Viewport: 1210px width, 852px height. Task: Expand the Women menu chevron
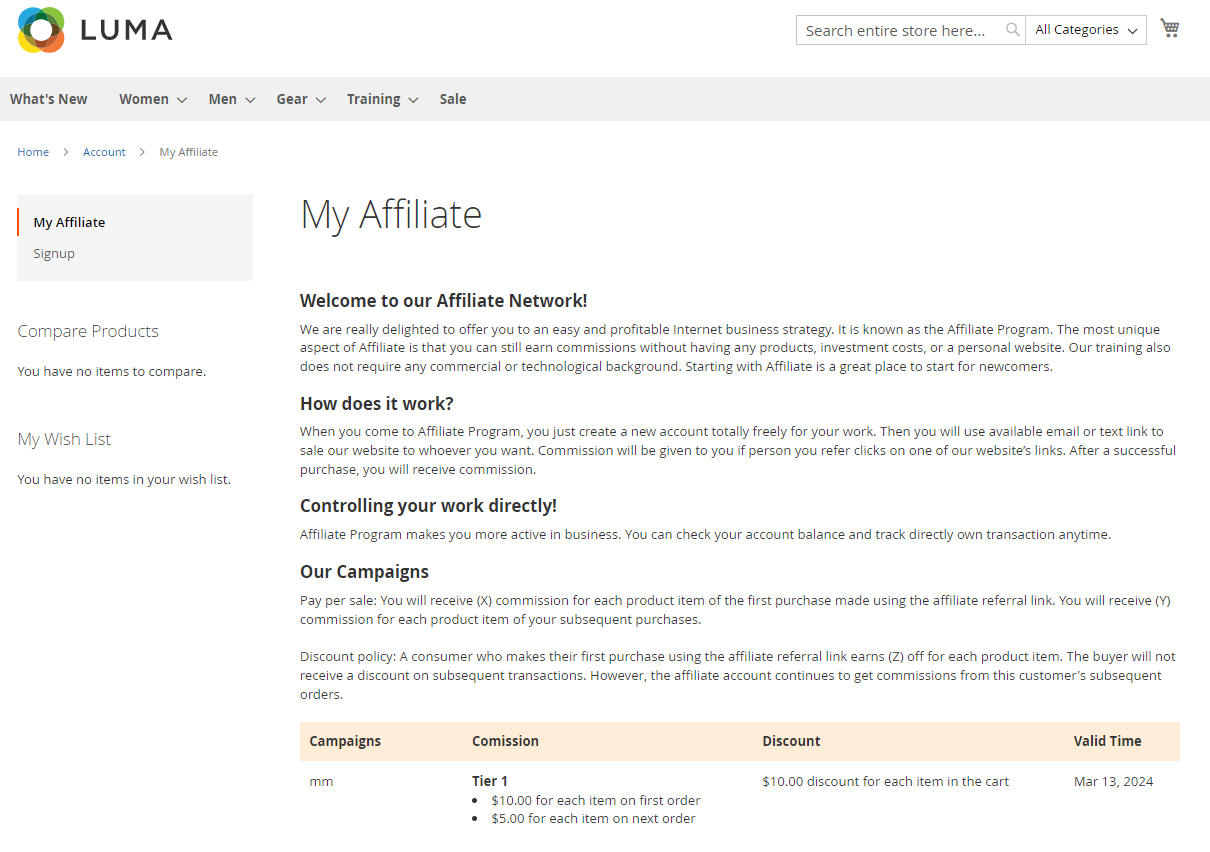(182, 100)
